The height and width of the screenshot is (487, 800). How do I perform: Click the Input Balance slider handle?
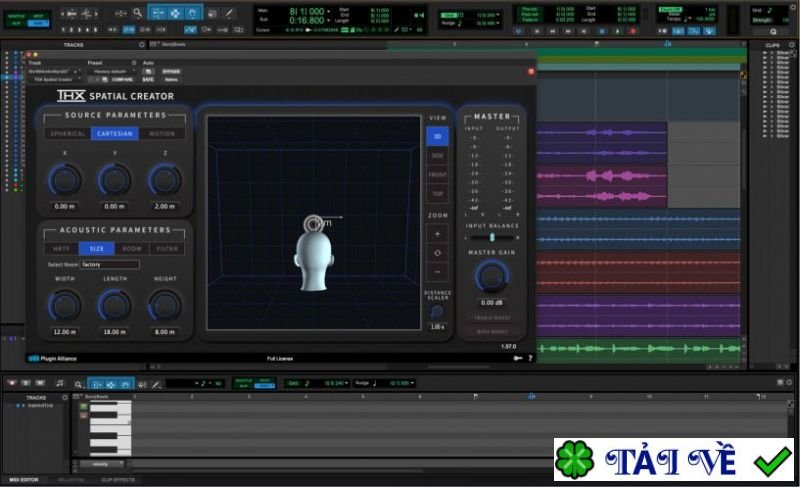492,237
